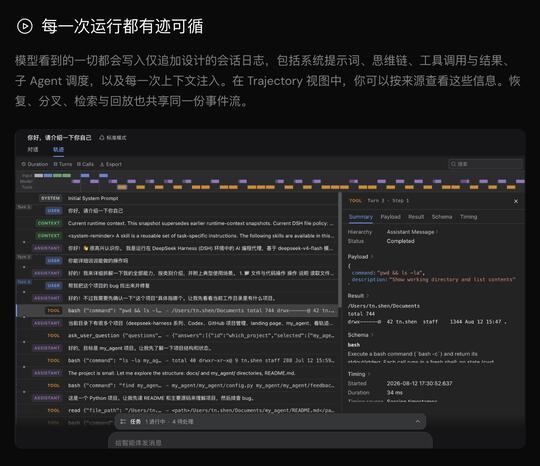Click the event list vertical scrollbar
The width and height of the screenshot is (540, 466).
coord(340,251)
